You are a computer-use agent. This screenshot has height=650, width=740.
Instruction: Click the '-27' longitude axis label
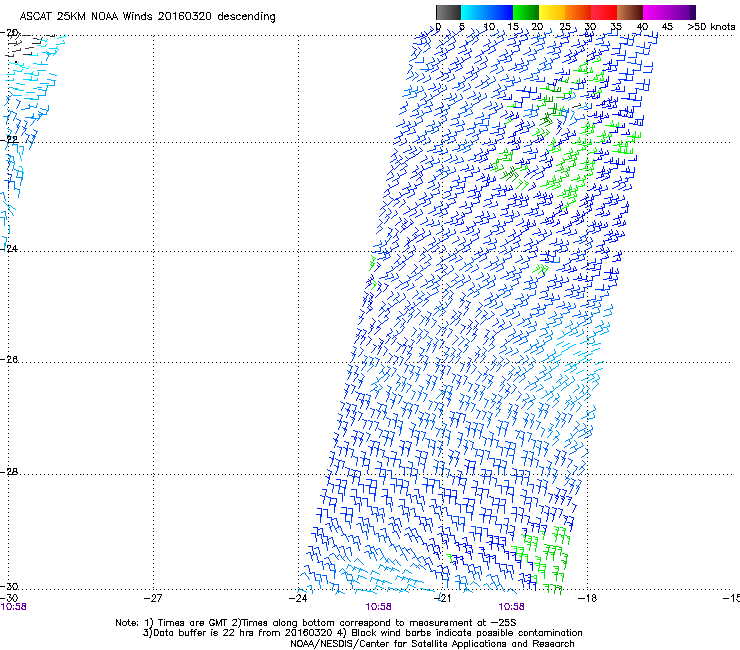click(x=153, y=598)
